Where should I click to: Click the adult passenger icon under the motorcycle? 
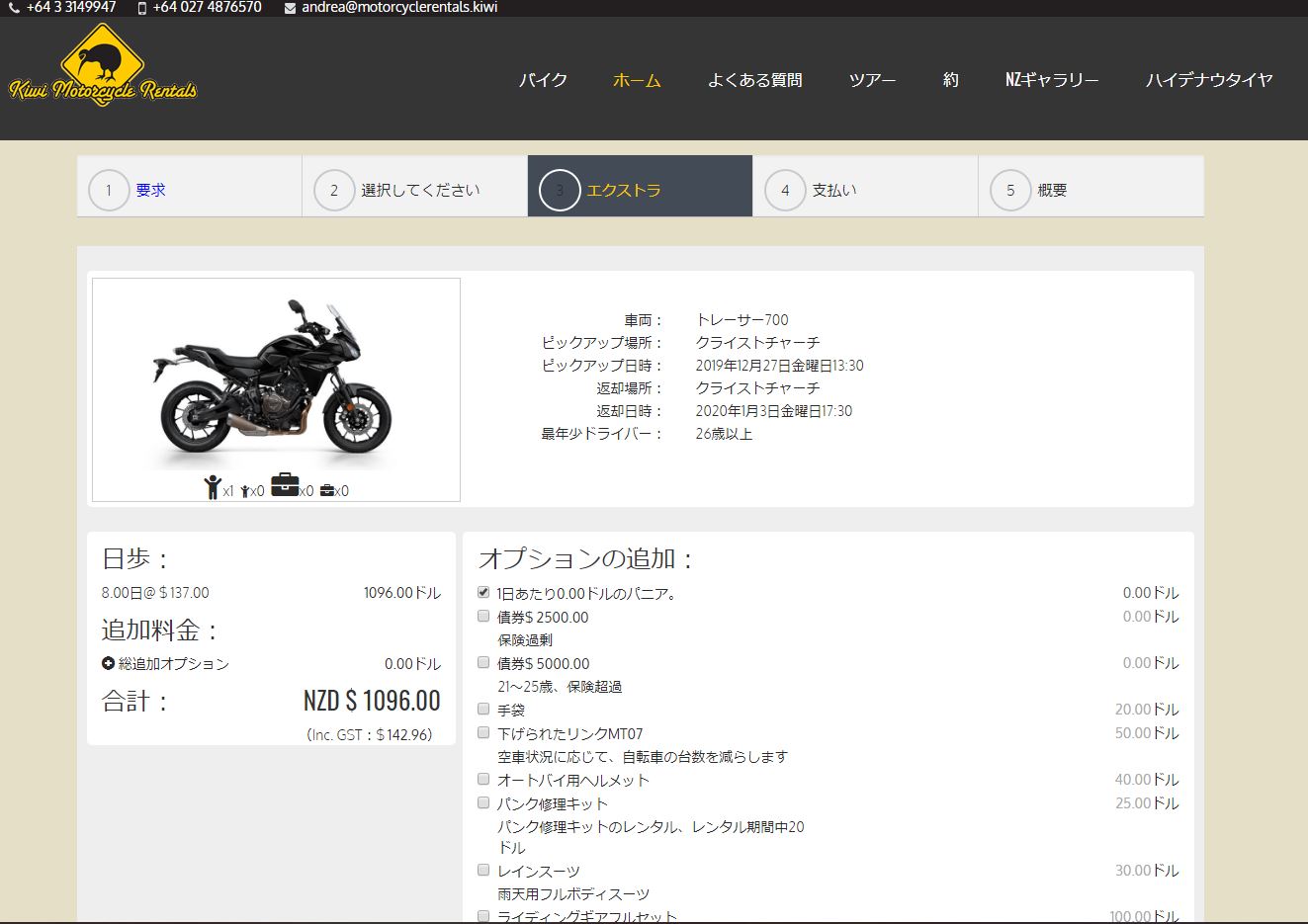click(x=213, y=487)
